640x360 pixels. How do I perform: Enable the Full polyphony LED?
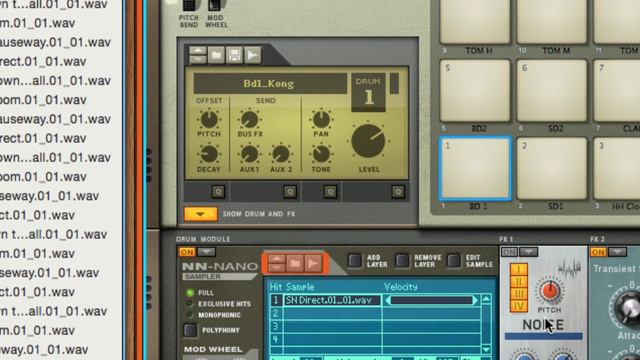[x=189, y=293]
